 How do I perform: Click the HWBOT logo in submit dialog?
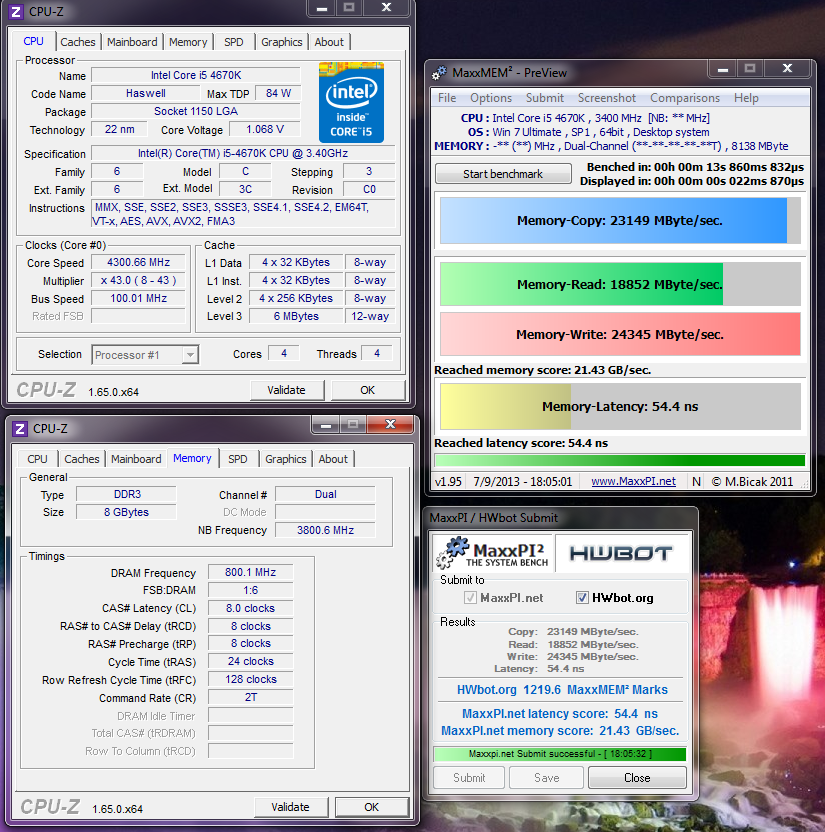(x=621, y=553)
